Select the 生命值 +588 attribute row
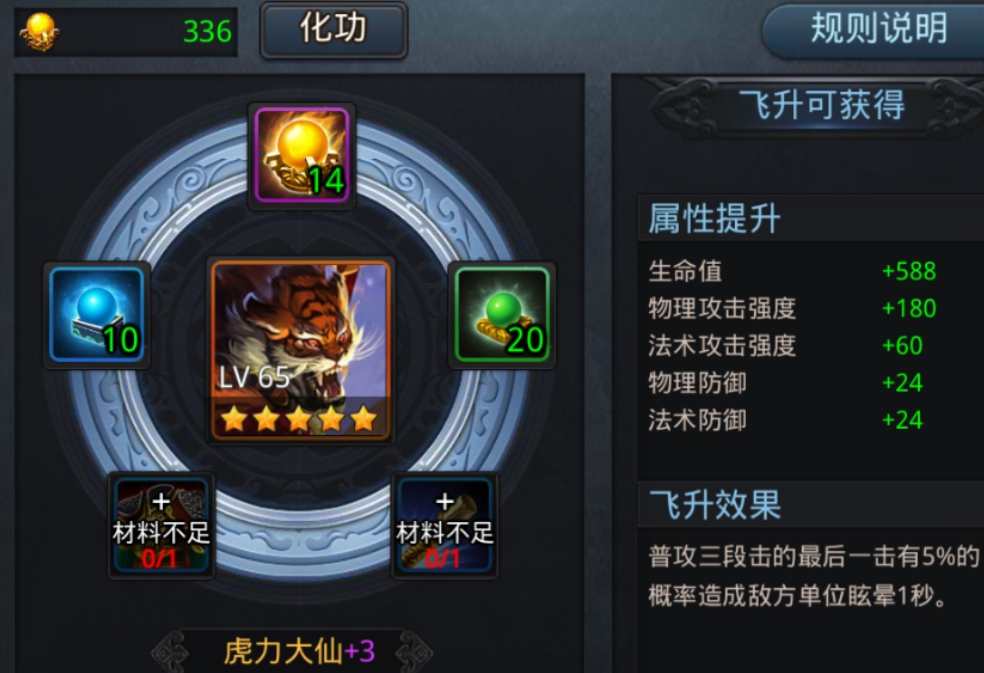The height and width of the screenshot is (673, 984). tap(811, 271)
